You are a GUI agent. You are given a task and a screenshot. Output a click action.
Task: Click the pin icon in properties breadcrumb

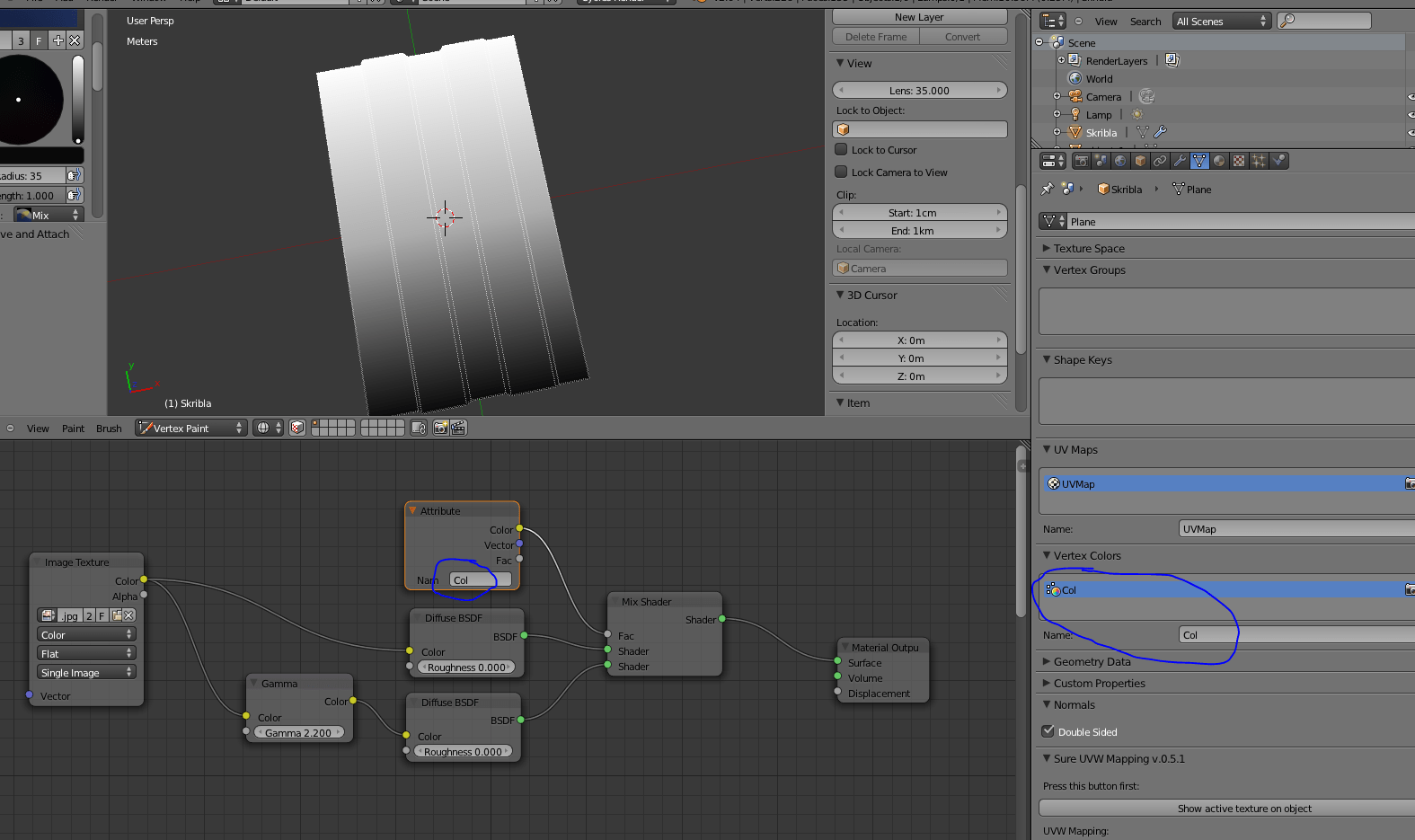[x=1047, y=189]
